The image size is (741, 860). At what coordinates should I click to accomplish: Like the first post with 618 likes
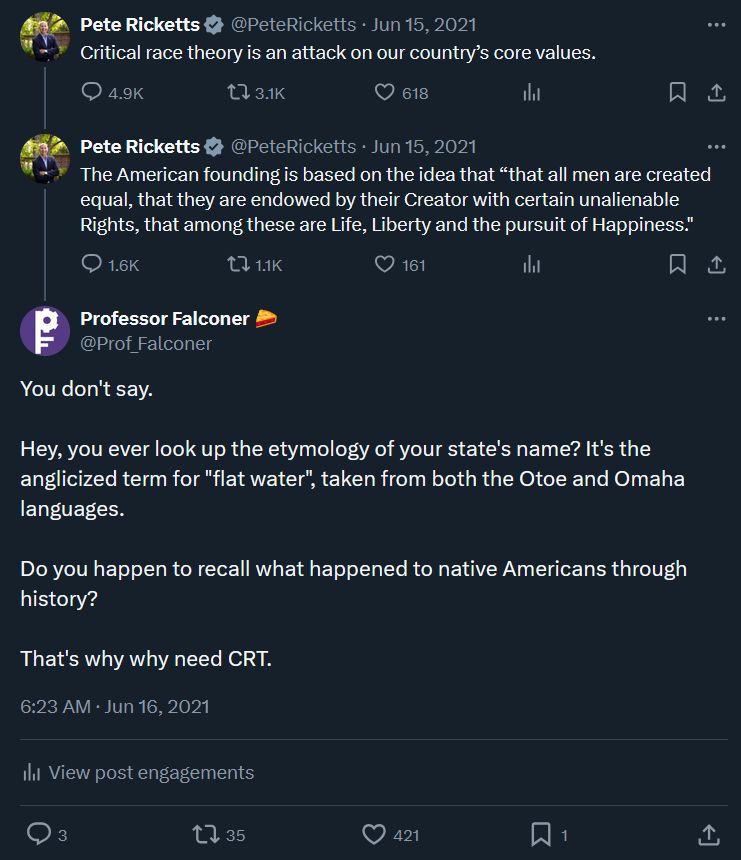[385, 93]
